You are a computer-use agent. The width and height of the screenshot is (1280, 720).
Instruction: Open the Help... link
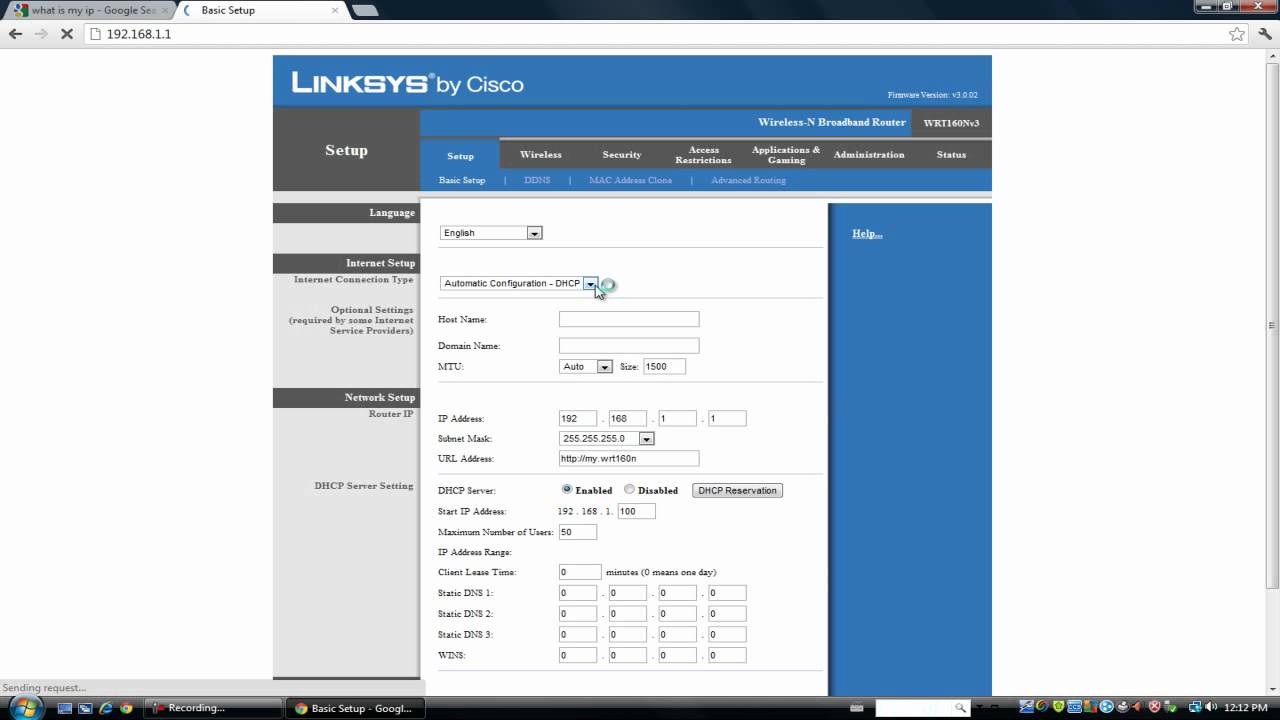pos(867,234)
